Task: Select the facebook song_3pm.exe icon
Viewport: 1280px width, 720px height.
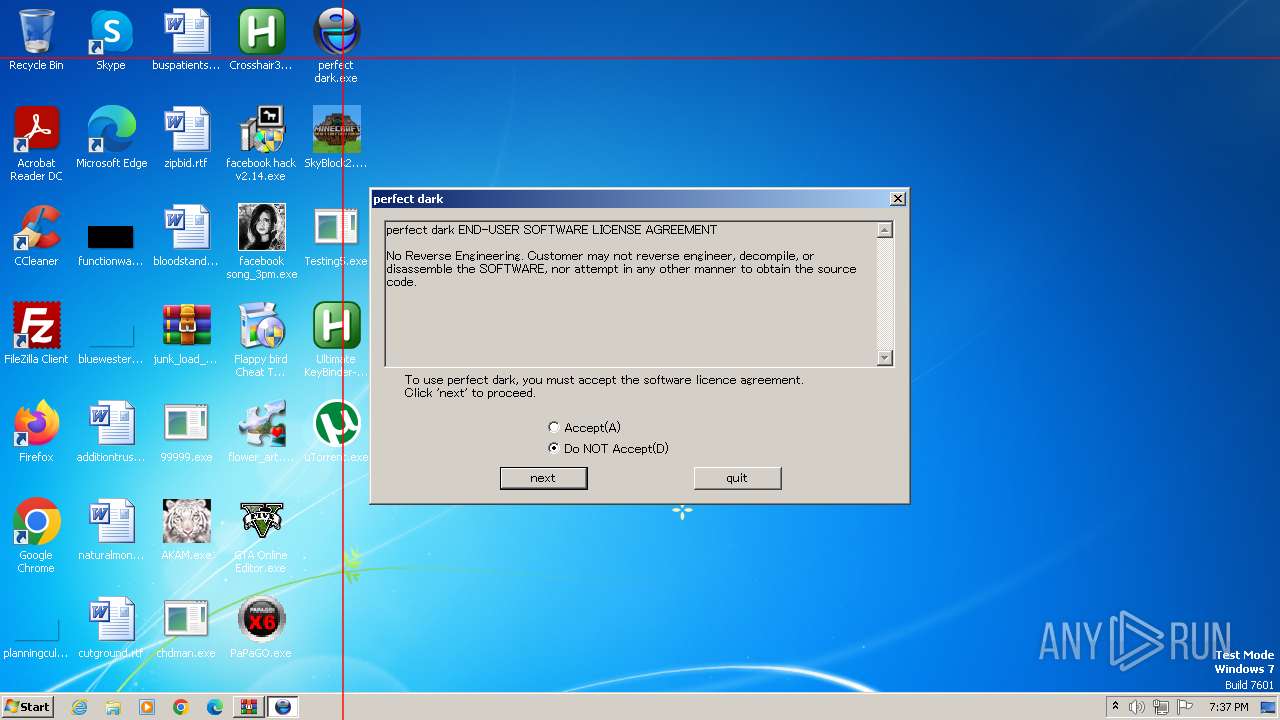Action: tap(261, 242)
